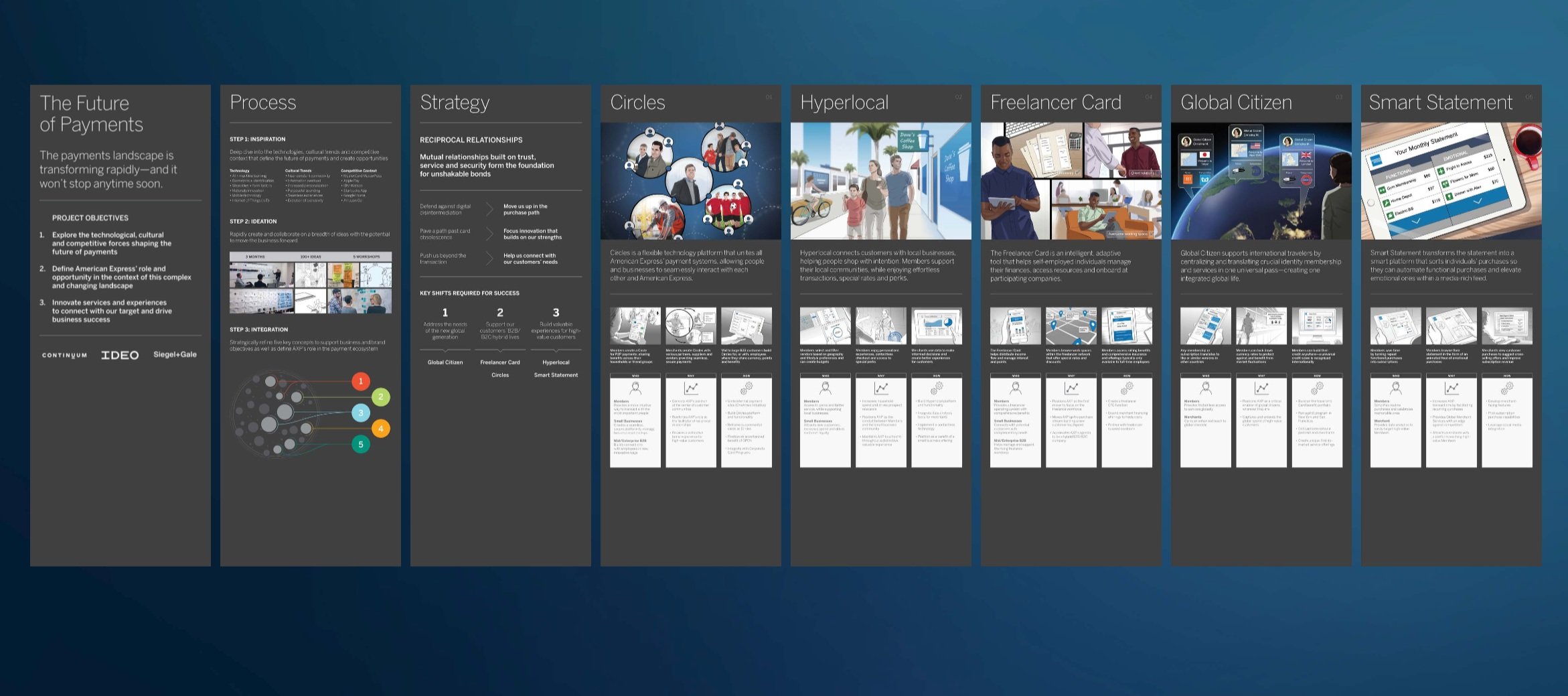Click 'STEP 1: INSPIRATION' heading
The height and width of the screenshot is (696, 1568).
tap(258, 139)
